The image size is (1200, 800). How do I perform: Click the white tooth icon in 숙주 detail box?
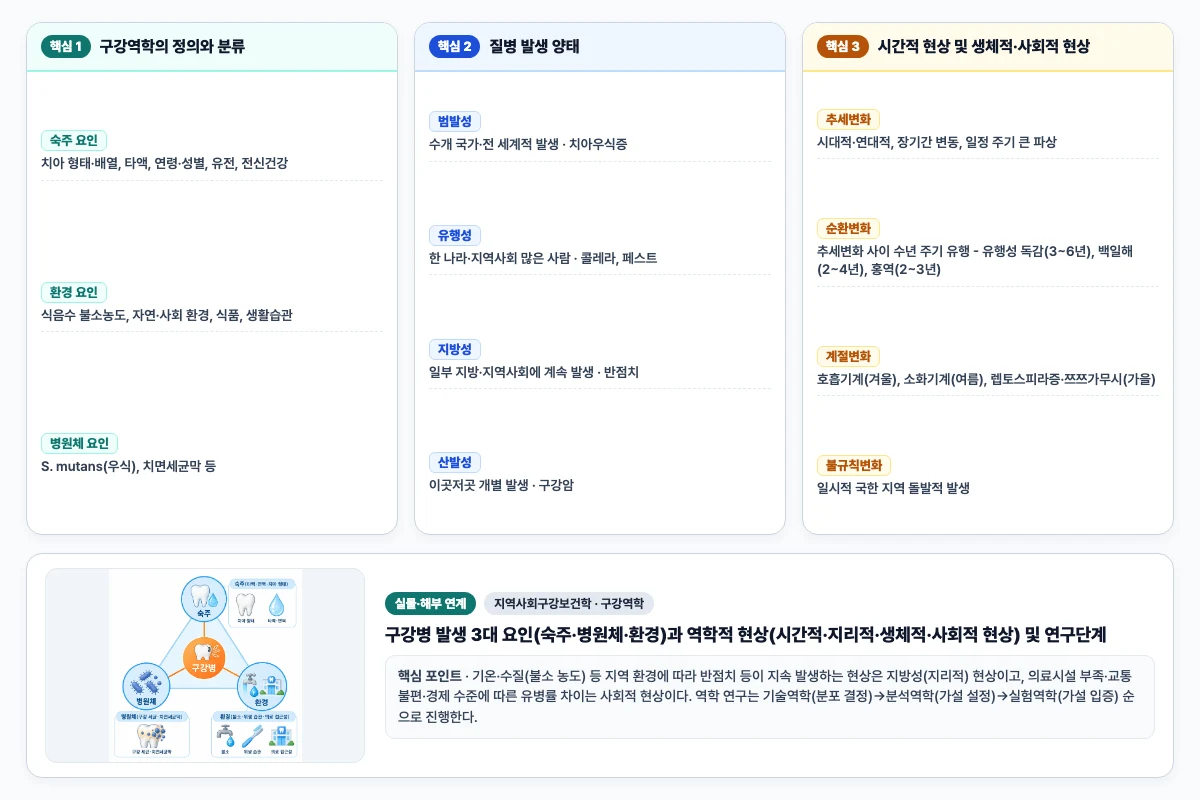(246, 605)
